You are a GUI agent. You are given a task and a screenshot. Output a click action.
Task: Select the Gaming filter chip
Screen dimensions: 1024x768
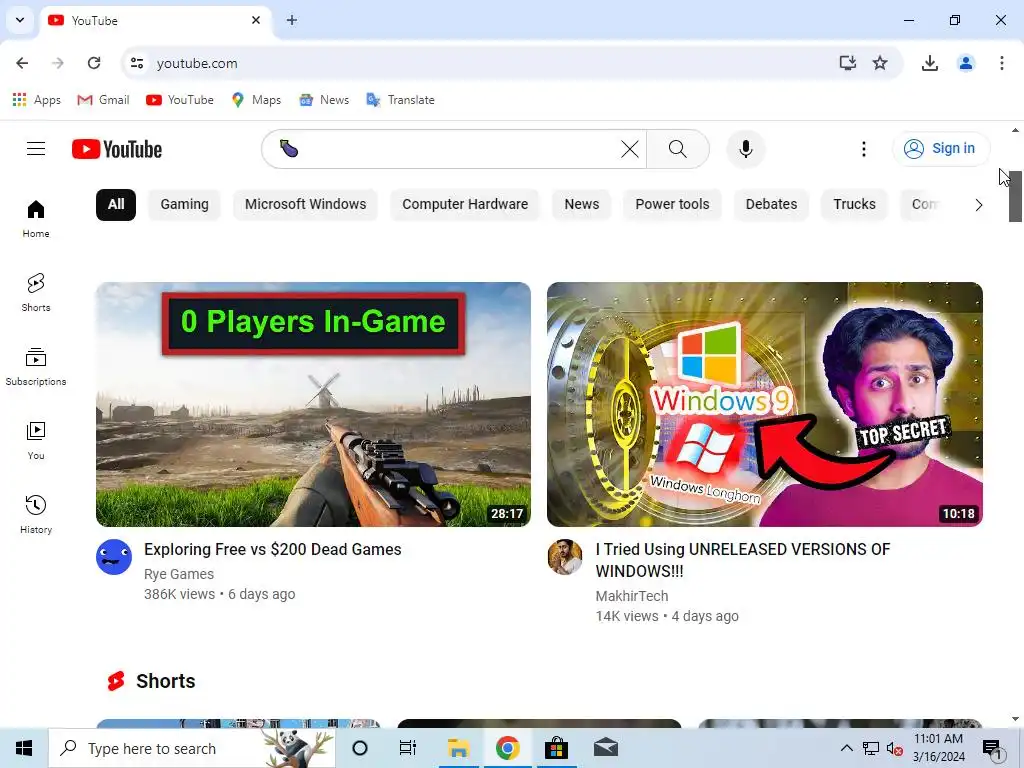185,204
